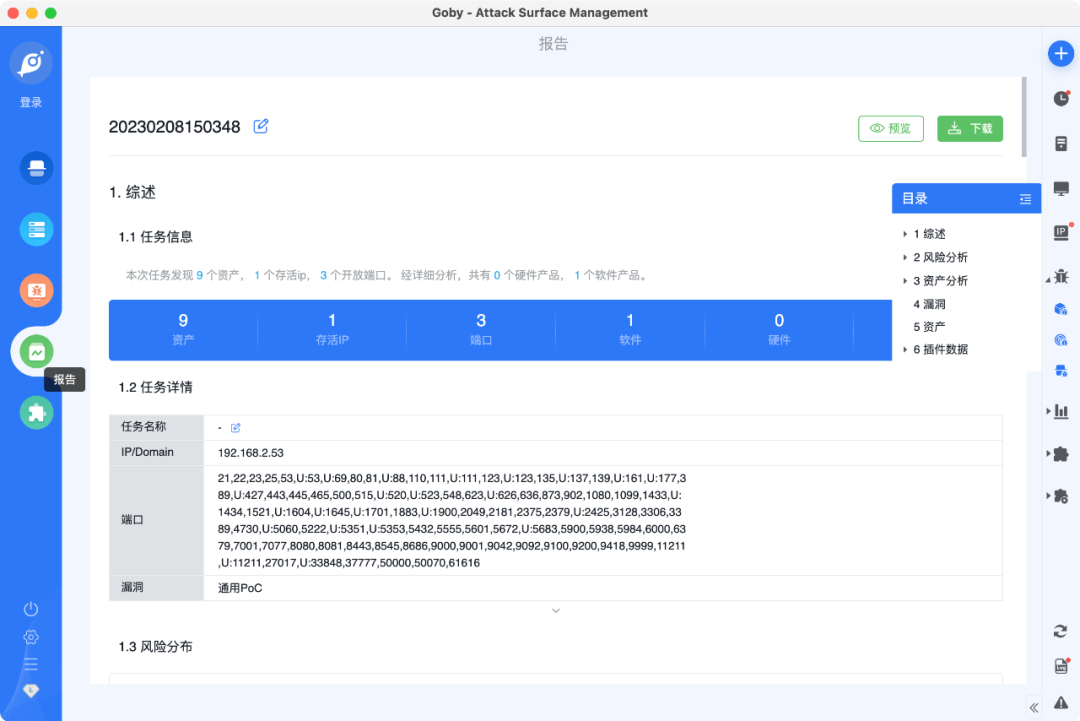
Task: Open settings gear in left sidebar
Action: [x=31, y=637]
